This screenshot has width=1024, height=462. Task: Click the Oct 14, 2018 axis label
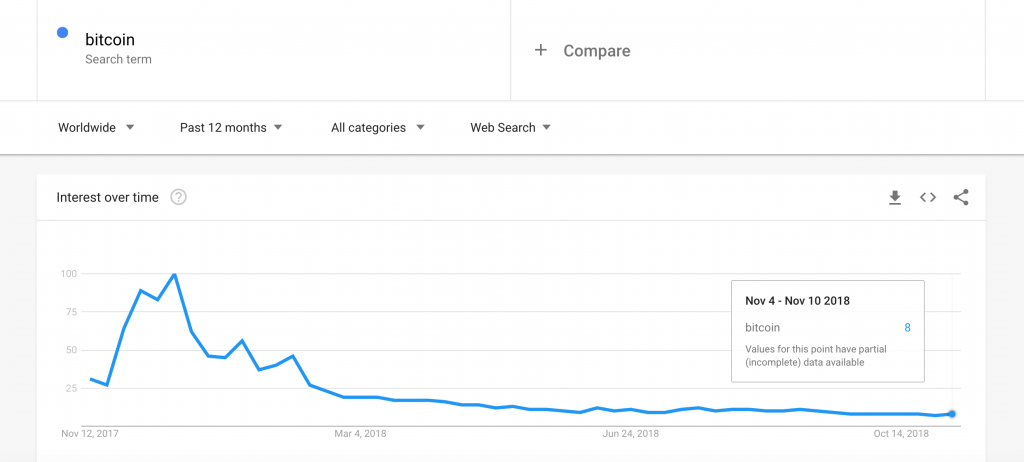click(x=901, y=433)
